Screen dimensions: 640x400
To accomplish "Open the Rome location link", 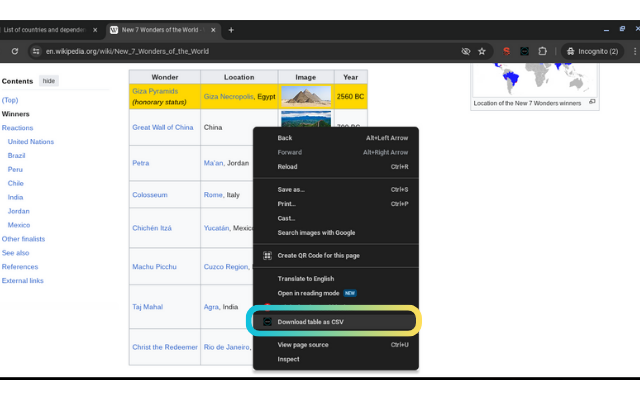I will pos(213,195).
